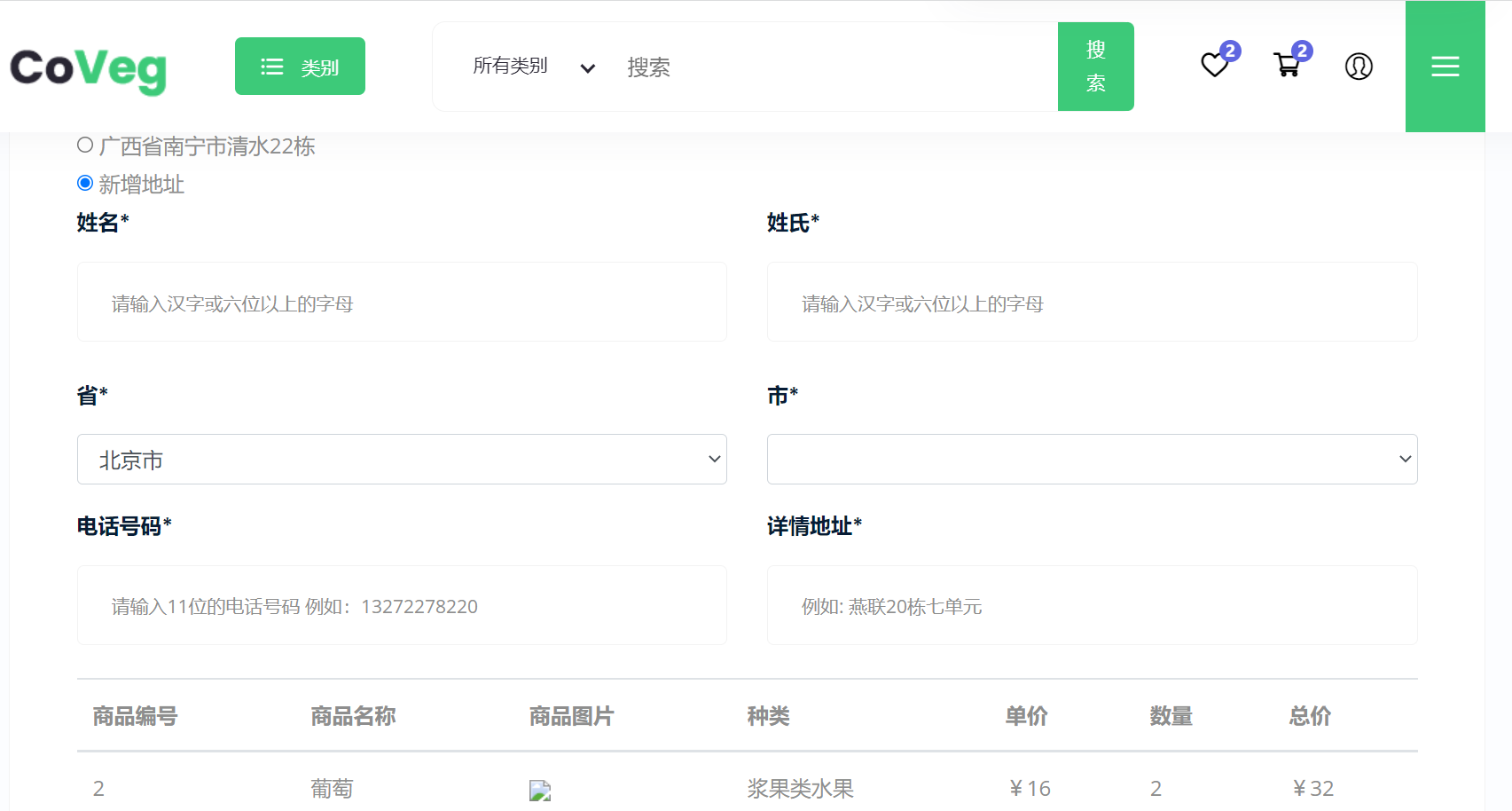Open the wishlist heart icon
Viewport: 1512px width, 811px height.
[x=1215, y=66]
